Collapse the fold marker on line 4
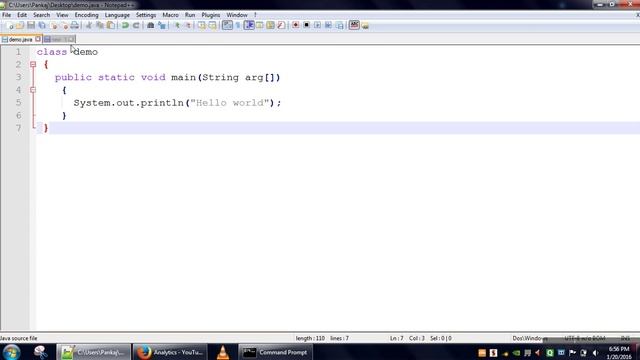Screen dimensions: 640x360 33,90
